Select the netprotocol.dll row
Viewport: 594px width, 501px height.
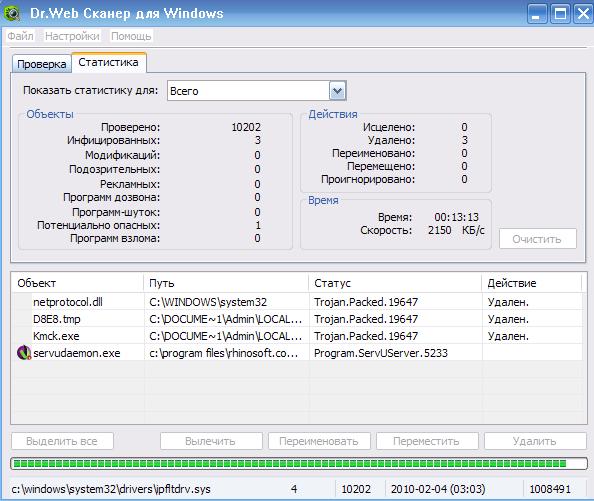coord(297,302)
